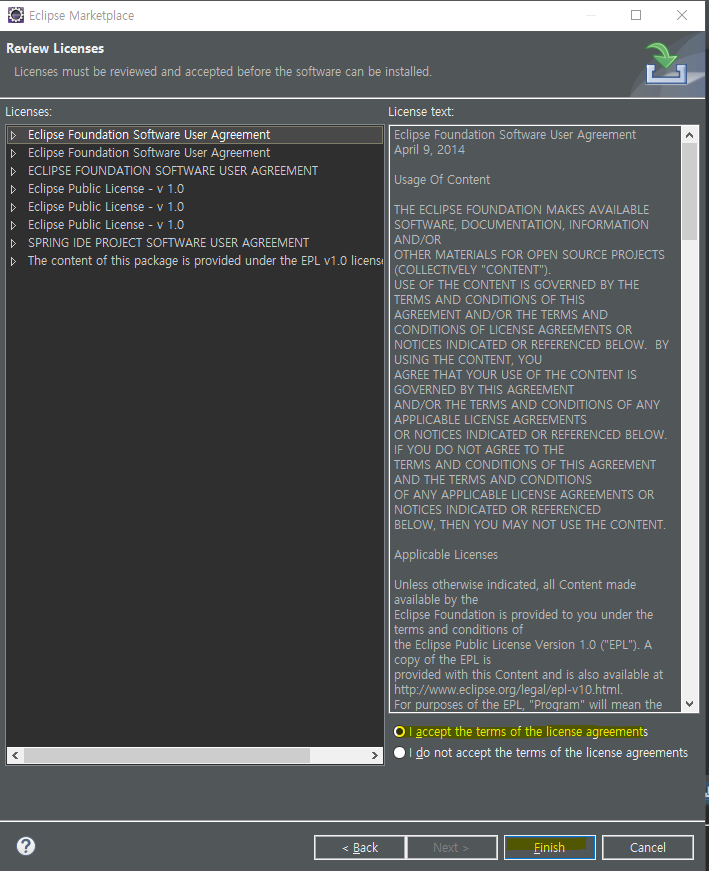Select second Eclipse Foundation Software User Agreement
The height and width of the screenshot is (871, 709).
149,153
